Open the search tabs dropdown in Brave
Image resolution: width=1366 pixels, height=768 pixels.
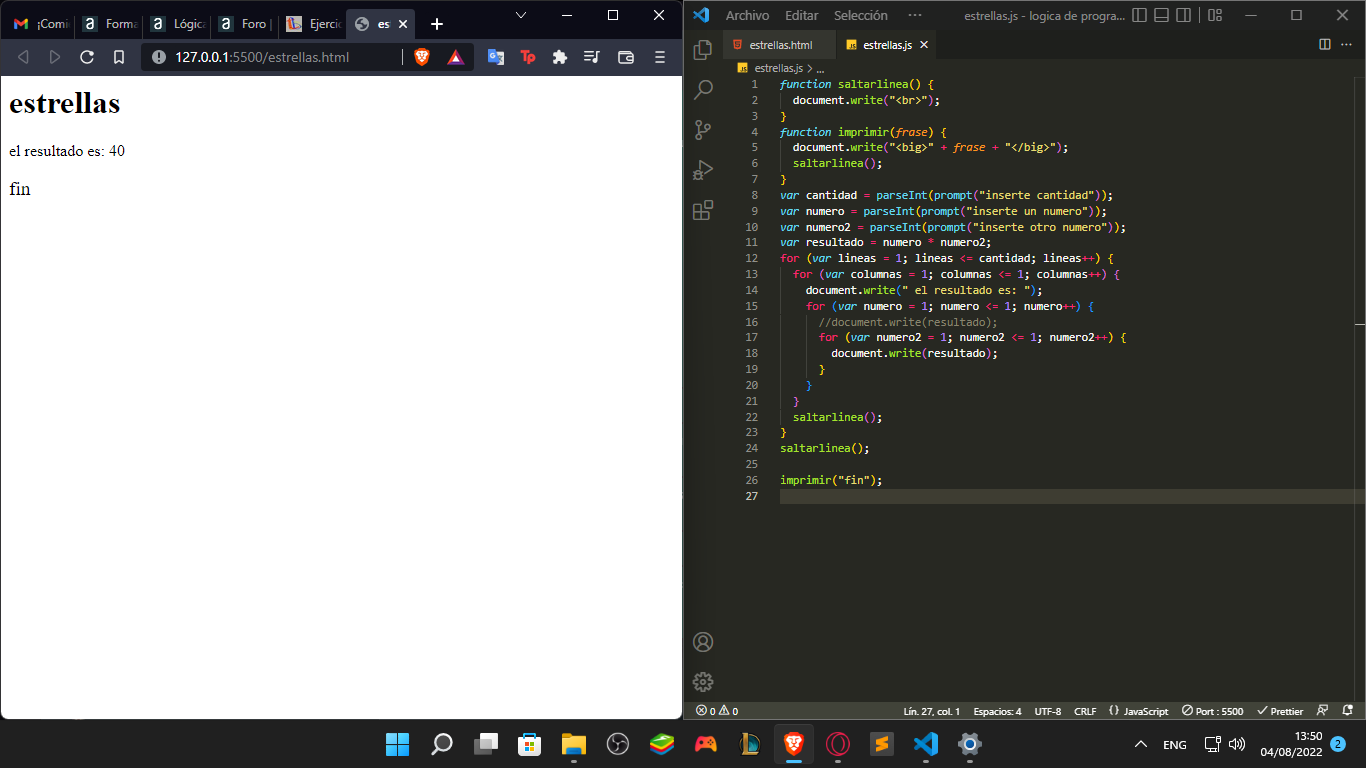click(x=521, y=15)
